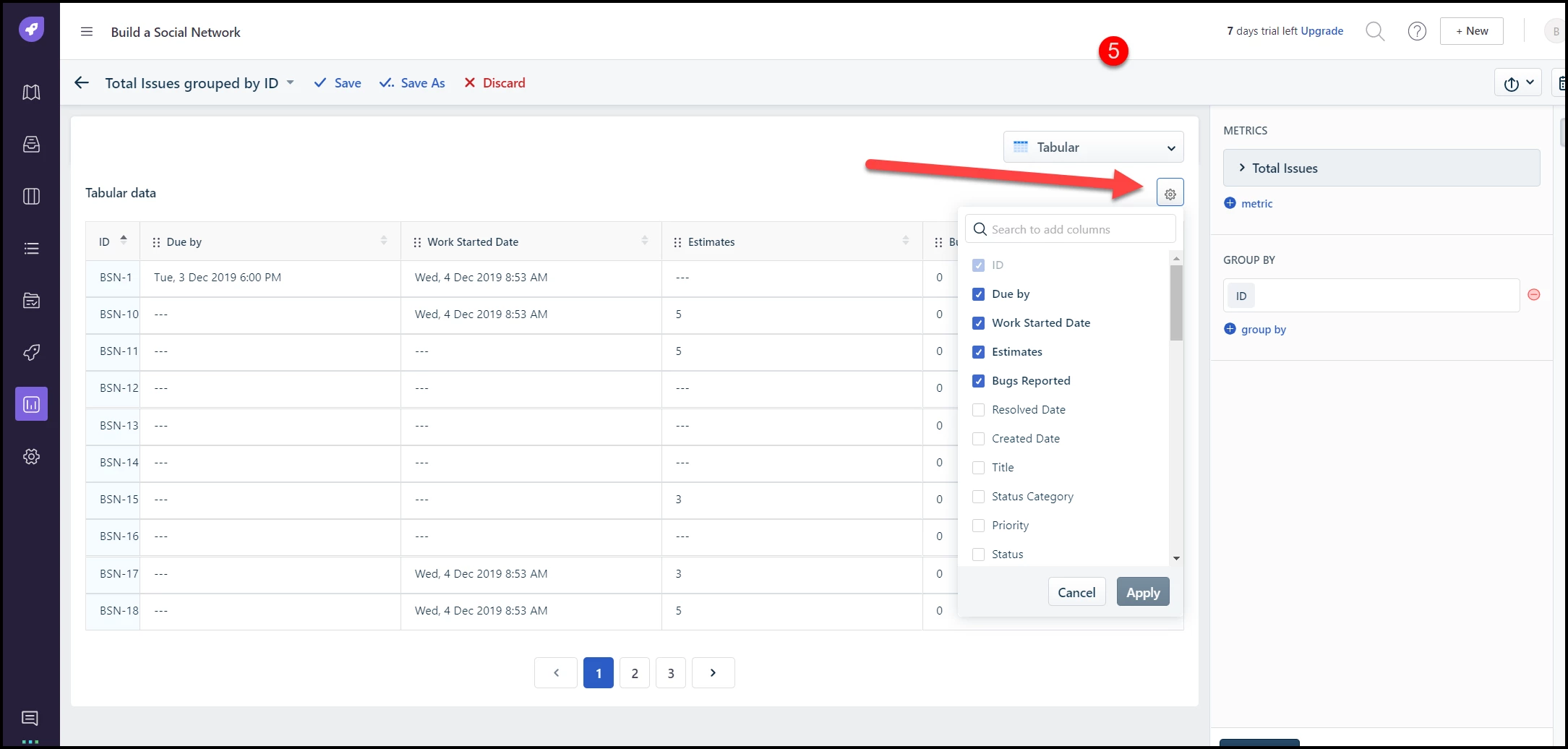The image size is (1568, 749).
Task: Cancel the column selection
Action: coord(1076,592)
